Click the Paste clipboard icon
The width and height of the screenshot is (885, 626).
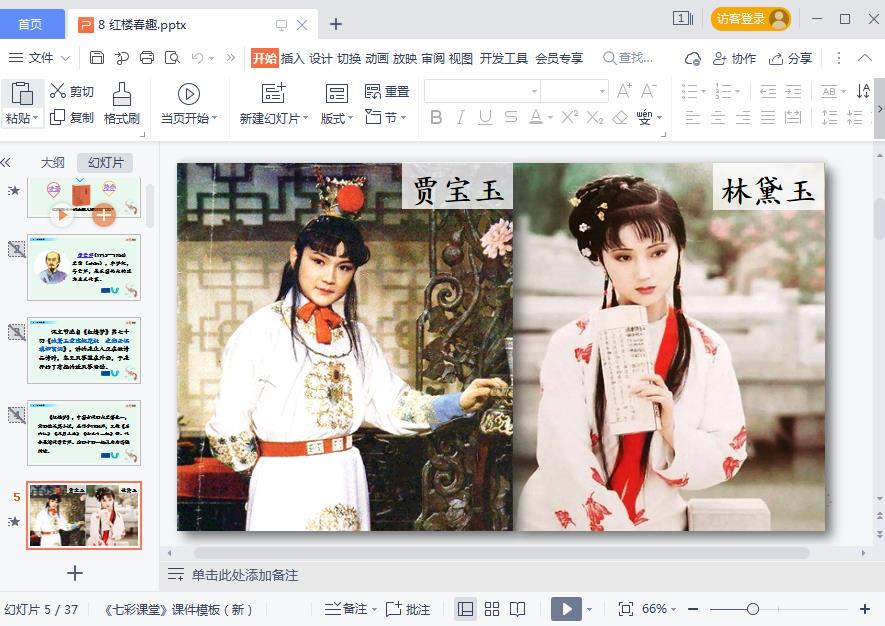coord(22,94)
